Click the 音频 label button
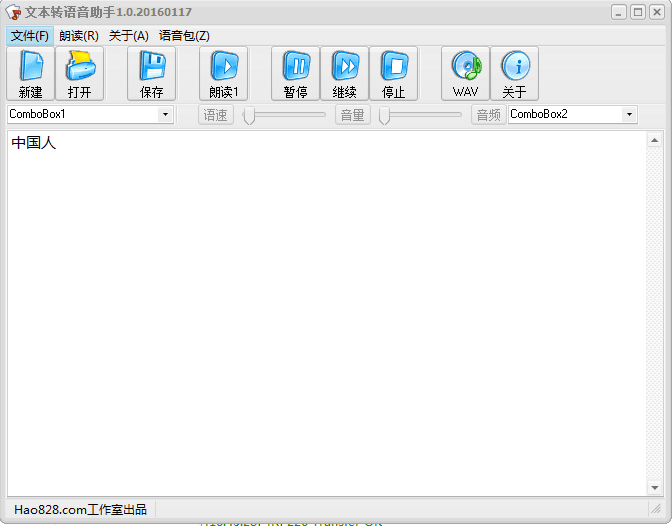Image resolution: width=672 pixels, height=526 pixels. point(488,115)
